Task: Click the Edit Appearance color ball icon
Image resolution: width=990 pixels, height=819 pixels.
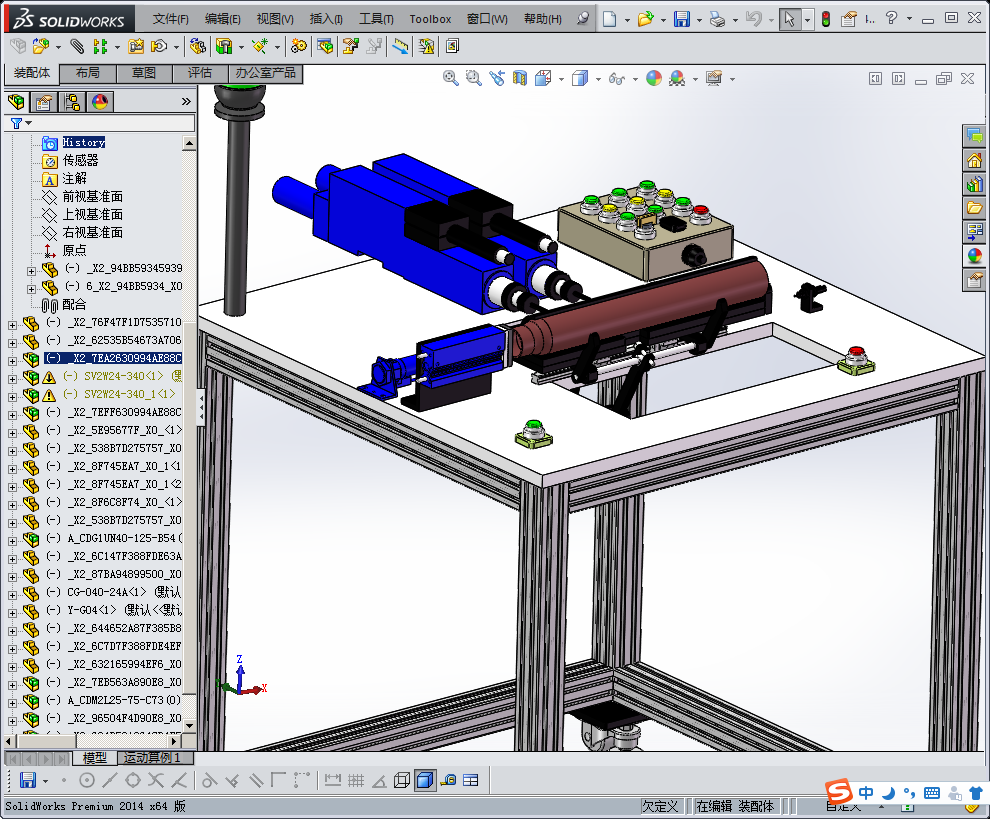Action: (654, 78)
